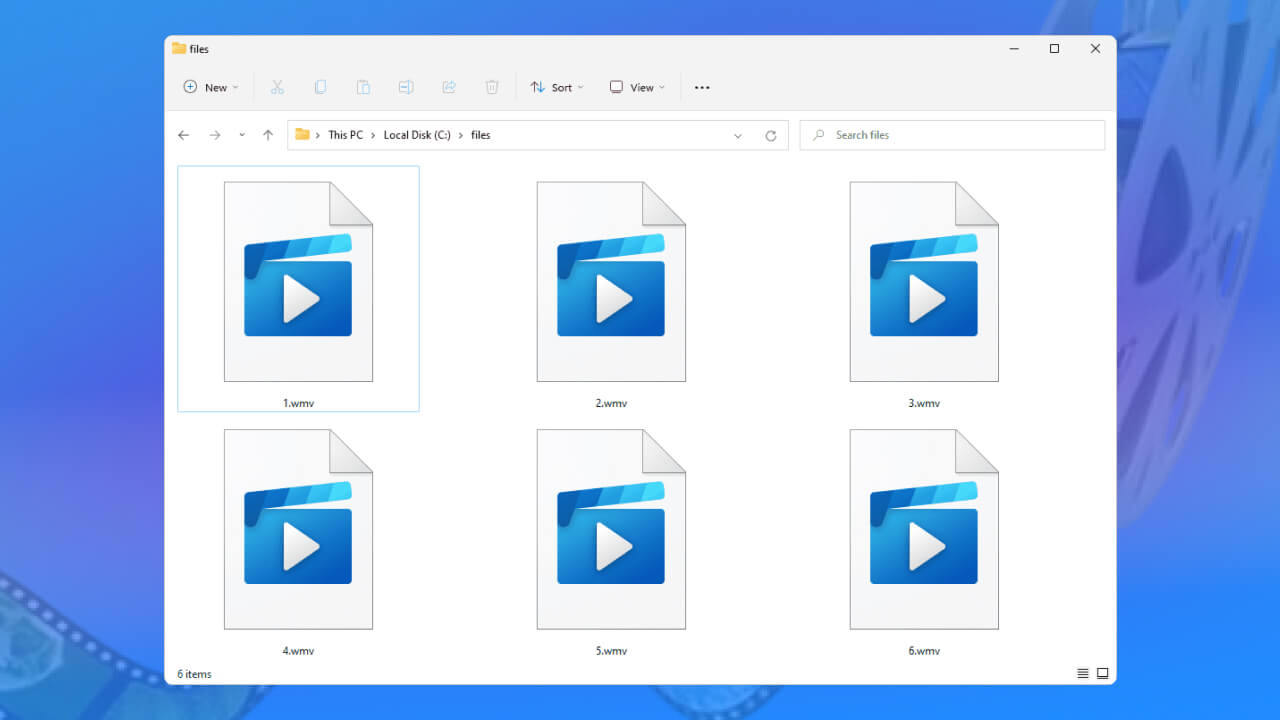Switch to large thumbnails view in status bar
This screenshot has height=720, width=1280.
(x=1102, y=674)
